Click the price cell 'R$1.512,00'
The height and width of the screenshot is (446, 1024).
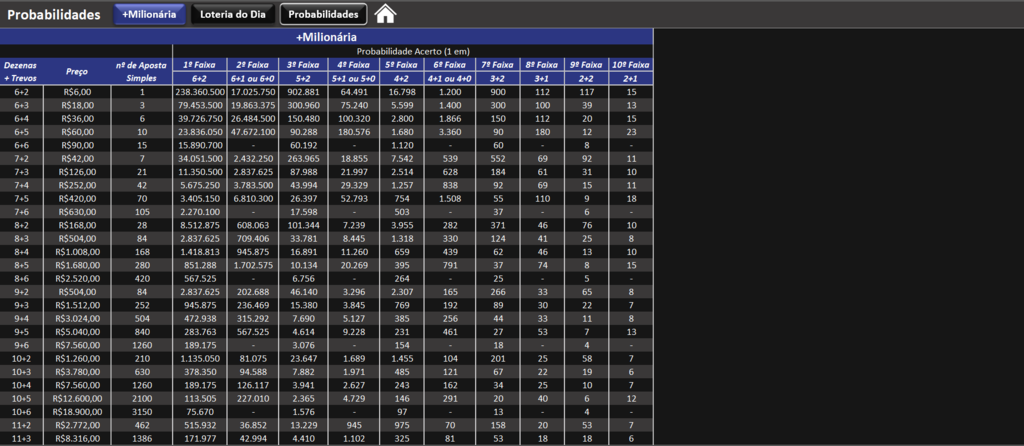pos(77,304)
